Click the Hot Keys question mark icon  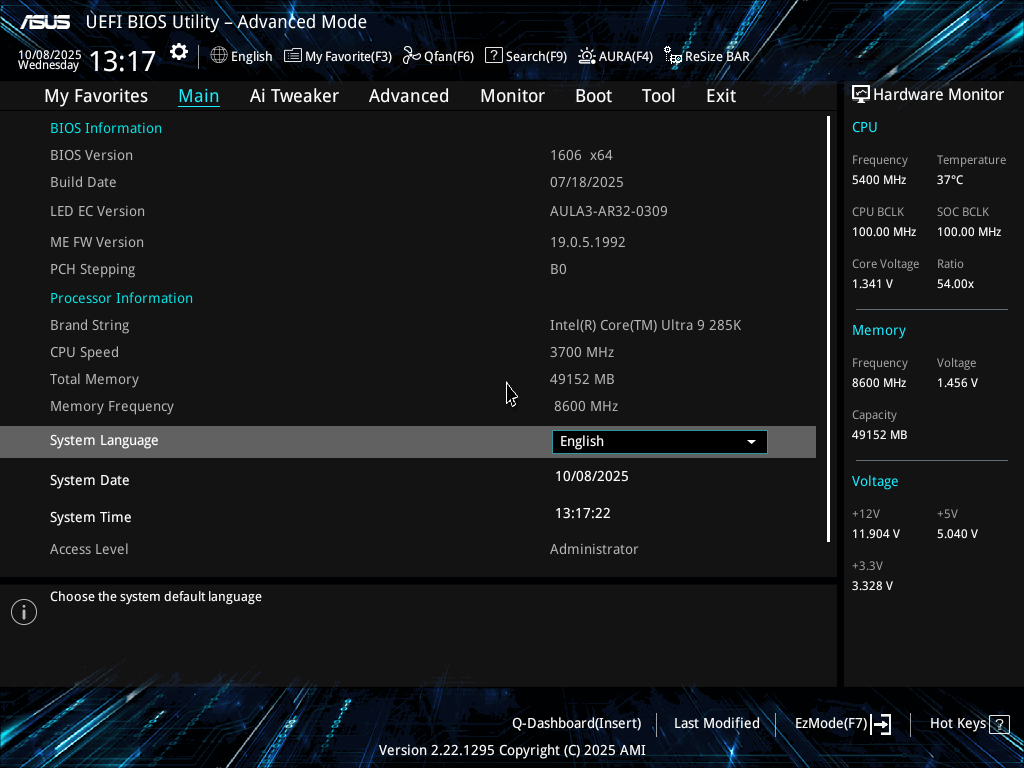pos(999,724)
